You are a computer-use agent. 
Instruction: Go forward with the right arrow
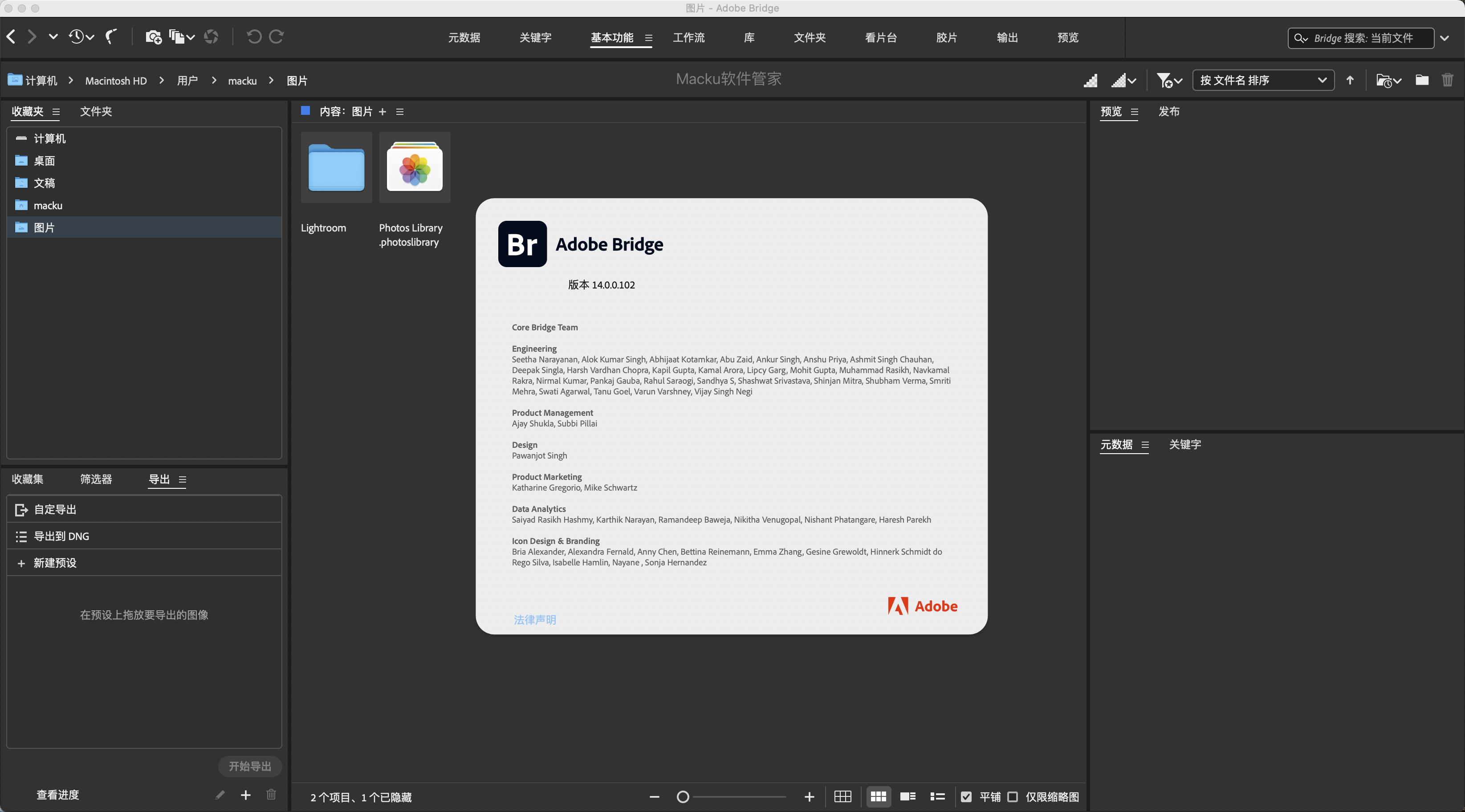tap(32, 37)
